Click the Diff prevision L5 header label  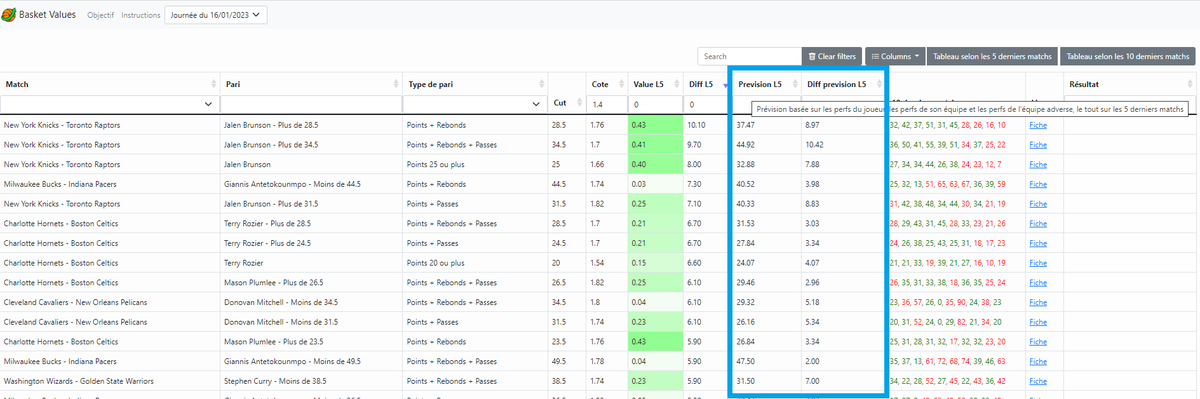(836, 84)
